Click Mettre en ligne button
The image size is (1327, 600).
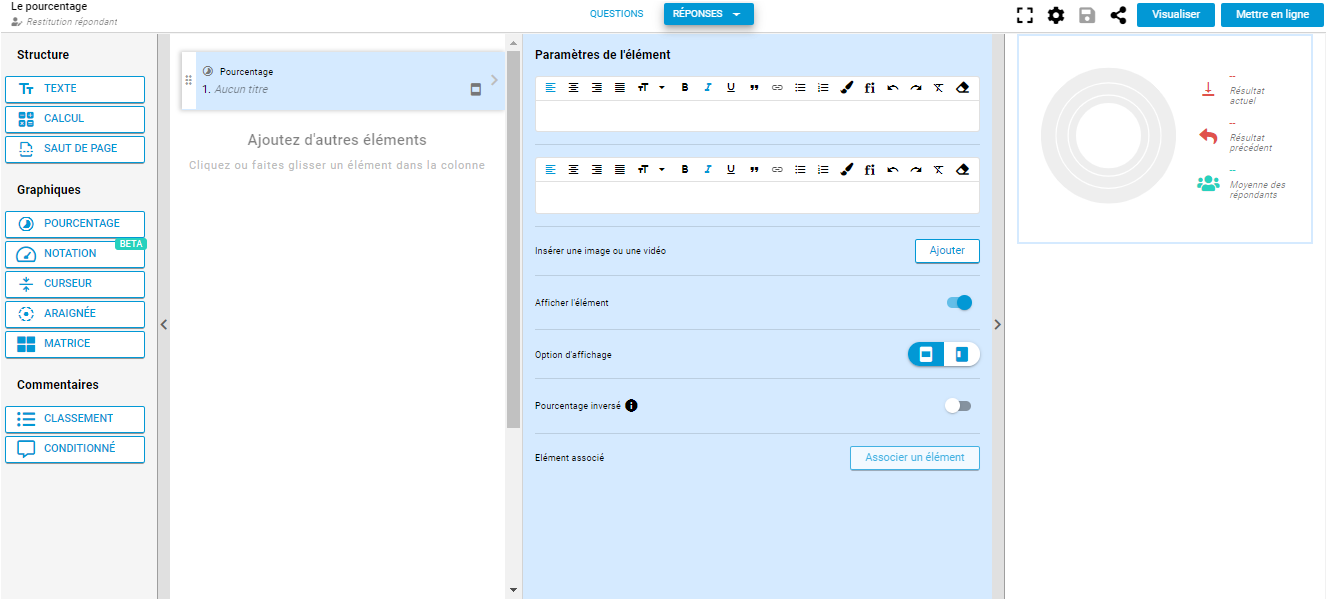point(1272,14)
